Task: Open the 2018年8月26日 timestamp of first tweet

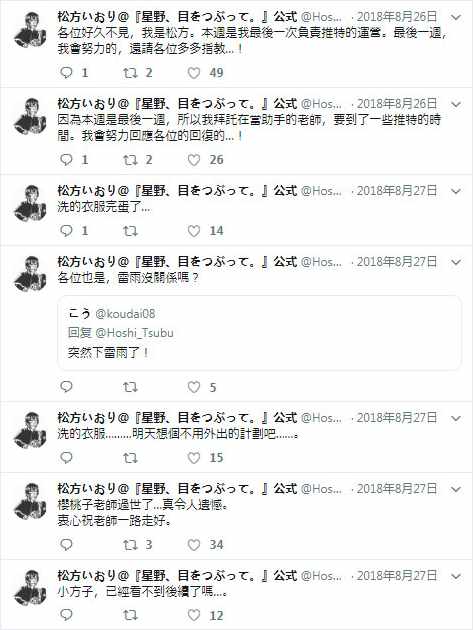Action: pos(397,17)
